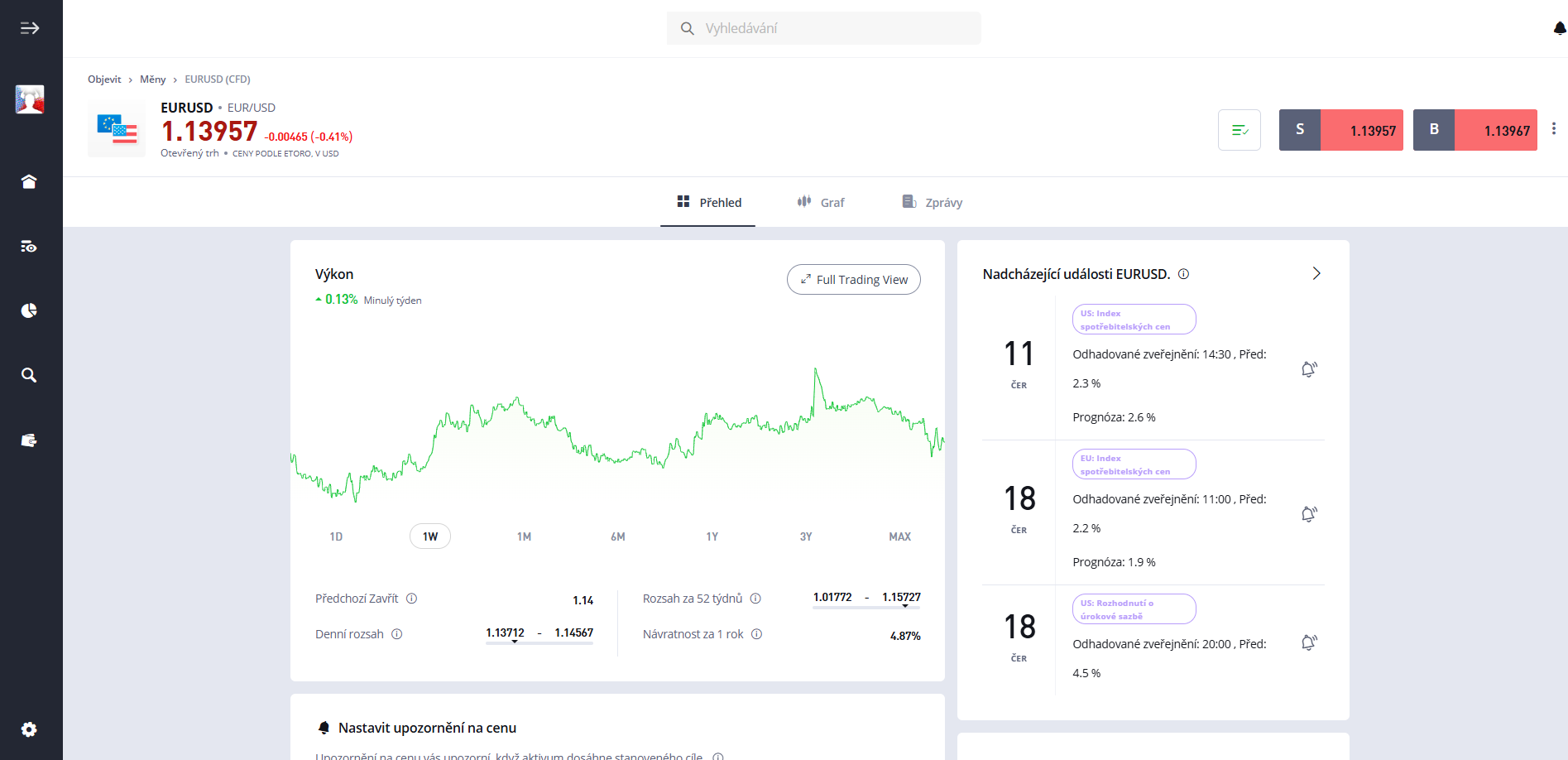Switch to the Přehled tab

coord(708,202)
